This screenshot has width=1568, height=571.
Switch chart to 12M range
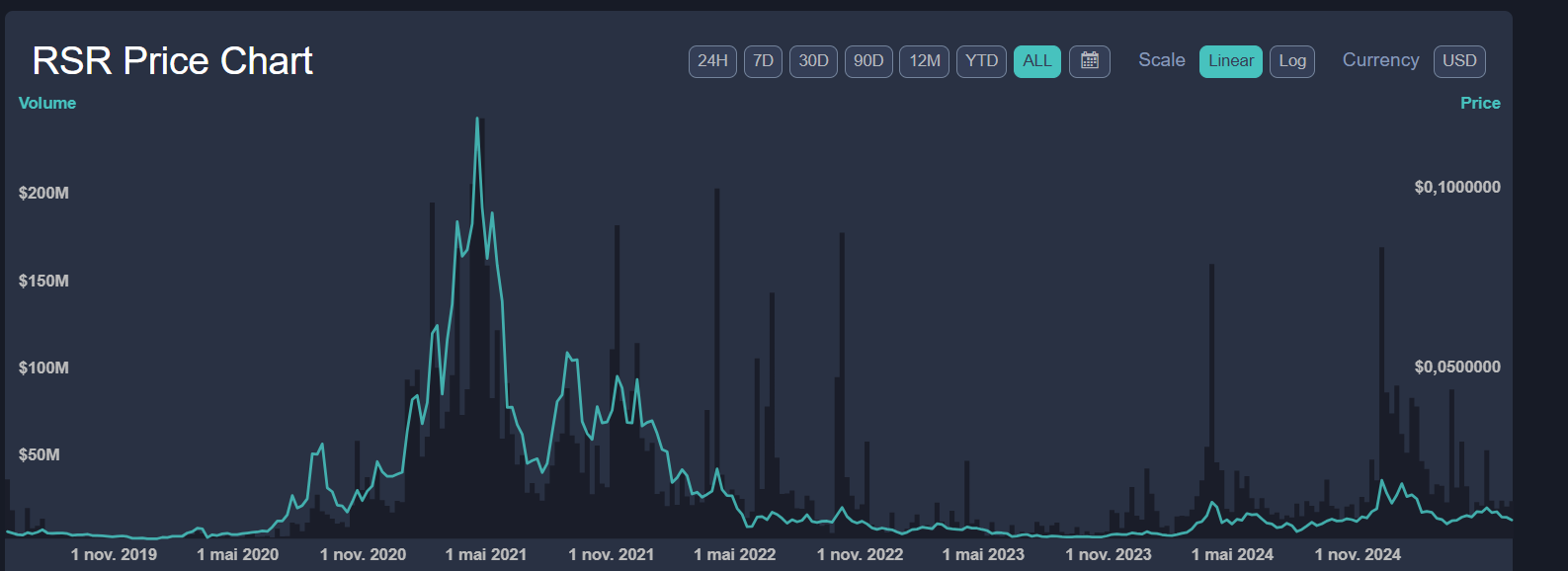(925, 61)
